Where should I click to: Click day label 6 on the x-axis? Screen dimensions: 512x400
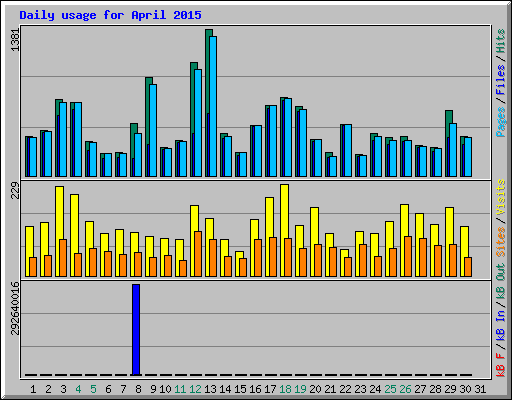click(108, 389)
